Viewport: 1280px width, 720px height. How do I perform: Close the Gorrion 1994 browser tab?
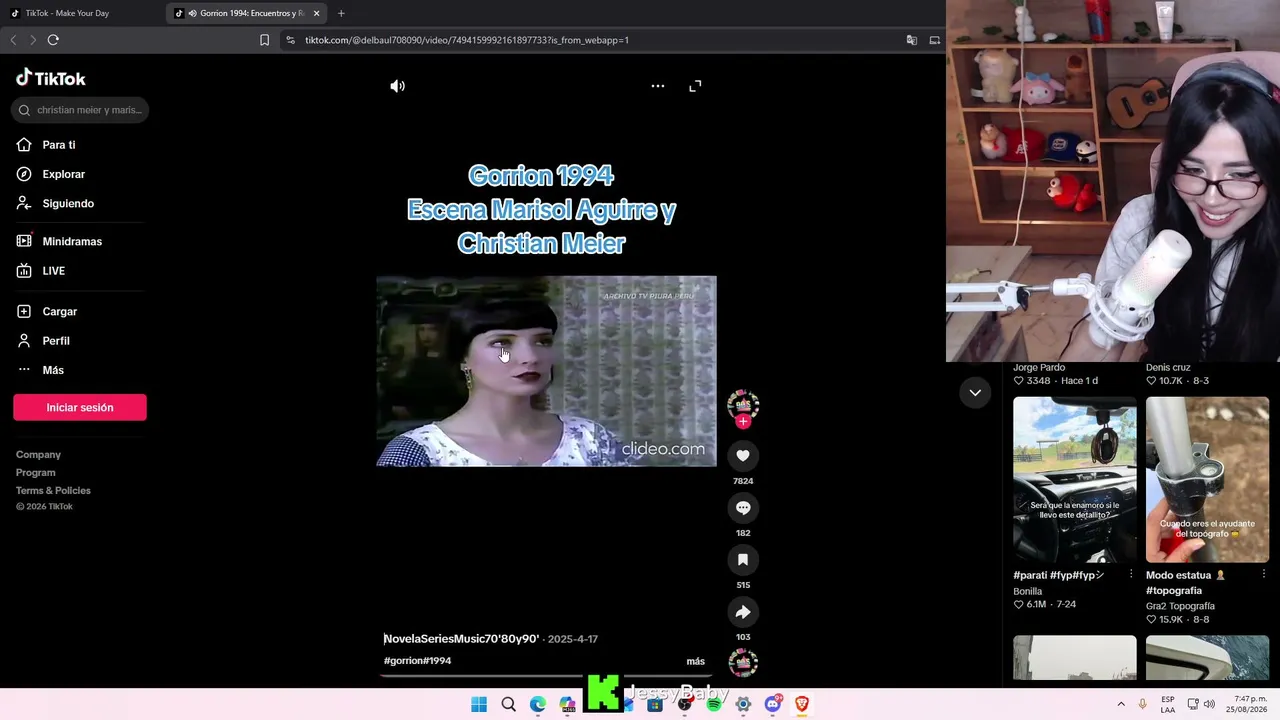[316, 13]
